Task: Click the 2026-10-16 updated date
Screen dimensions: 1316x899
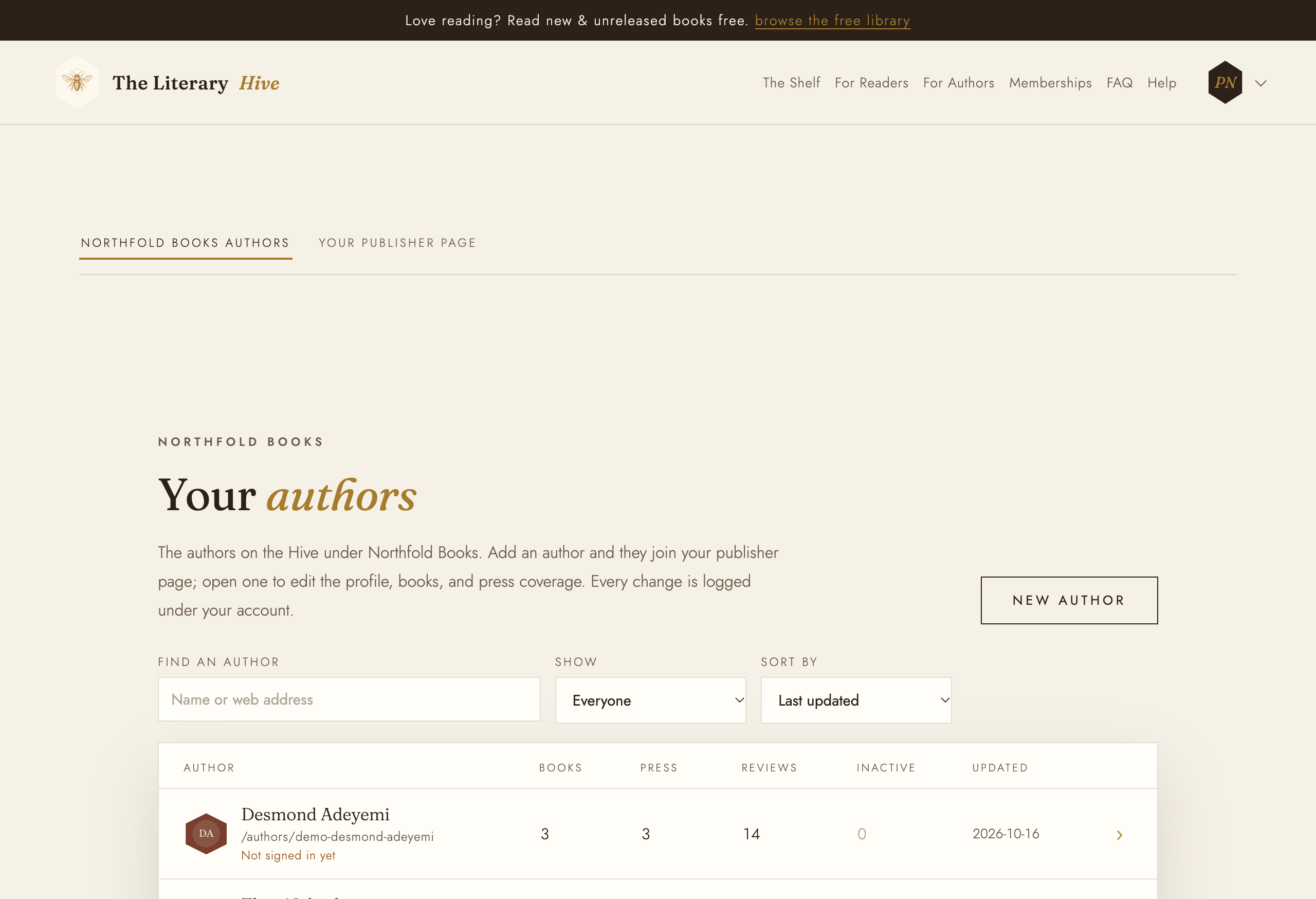Action: (x=1006, y=834)
